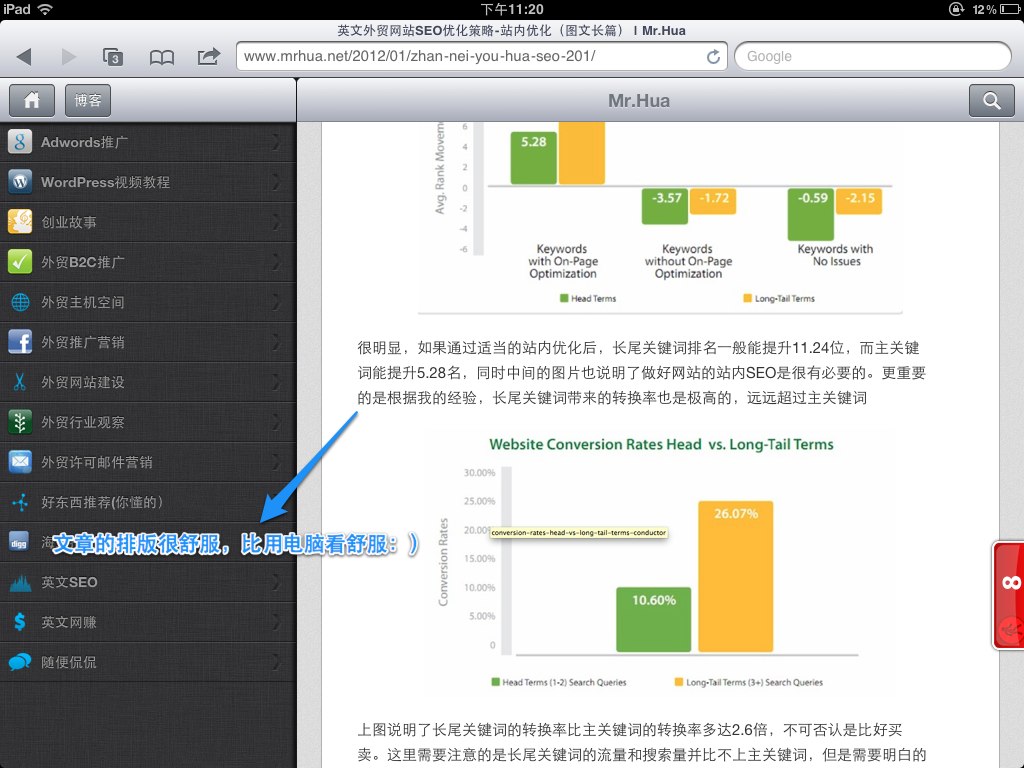Tap the 外贸B2C推广 category label
Screen dimensions: 1024x768
pyautogui.click(x=82, y=263)
